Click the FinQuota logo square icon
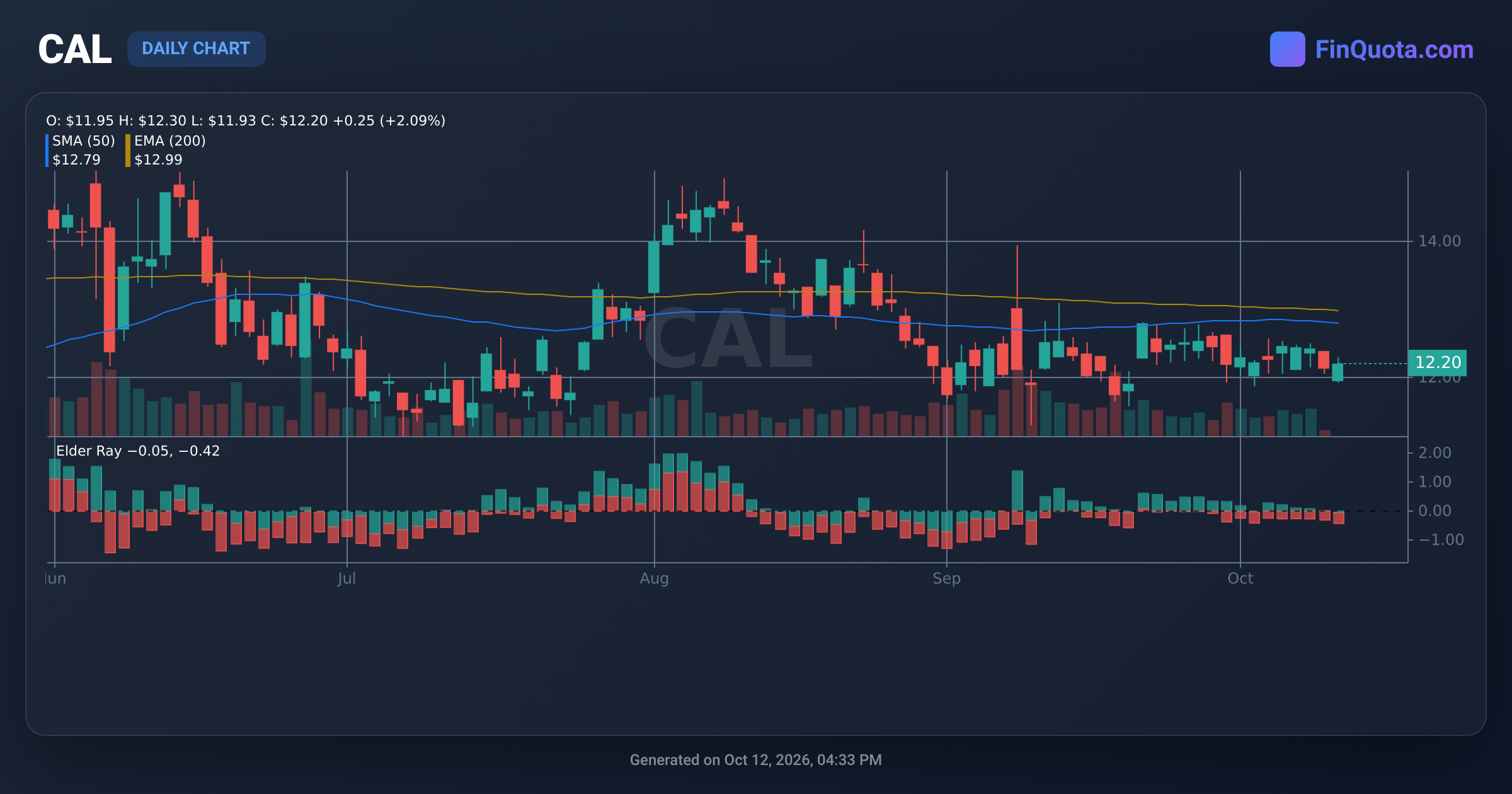This screenshot has height=794, width=1512. point(1287,49)
